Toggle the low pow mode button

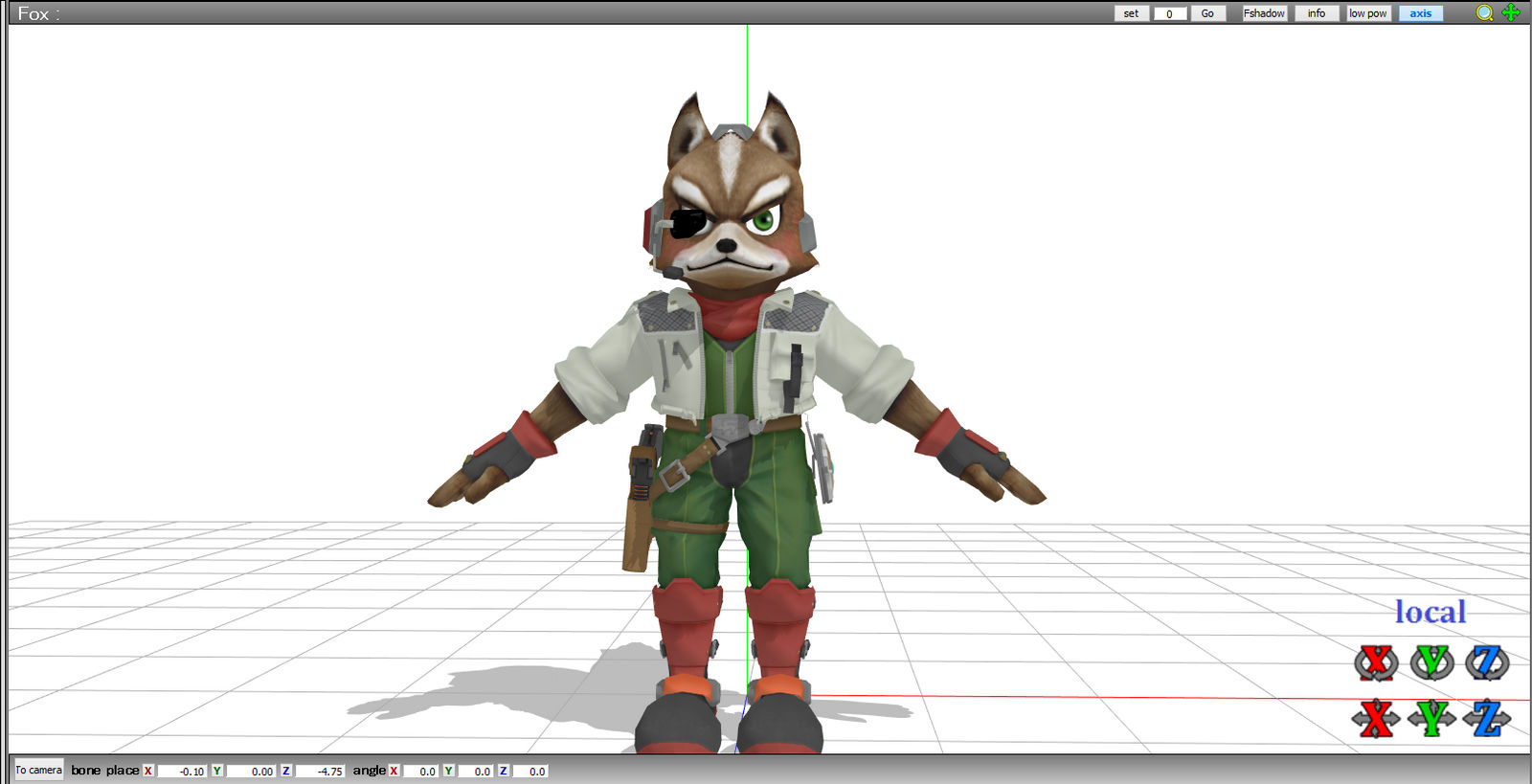[x=1367, y=13]
